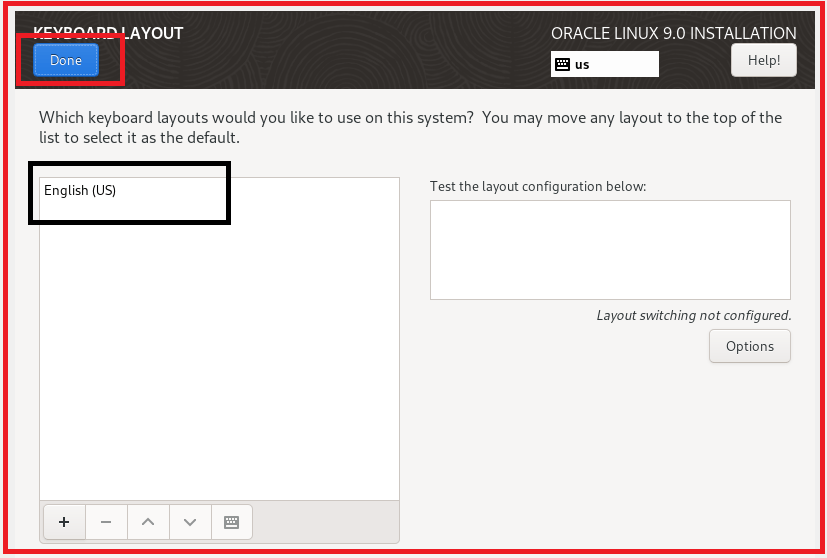Click the blue Done button
827x558 pixels.
[66, 60]
